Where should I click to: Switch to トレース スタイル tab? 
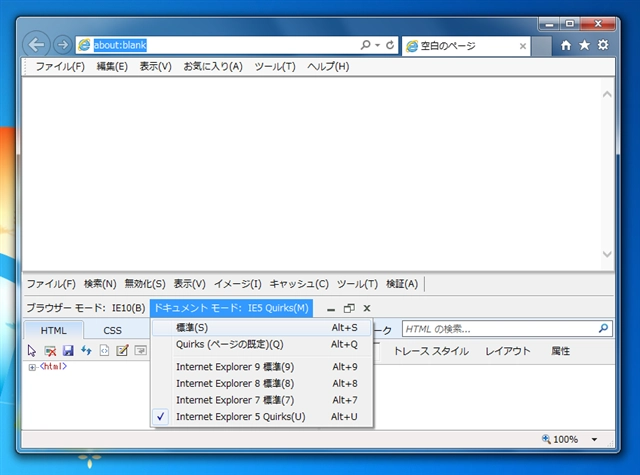(x=431, y=351)
